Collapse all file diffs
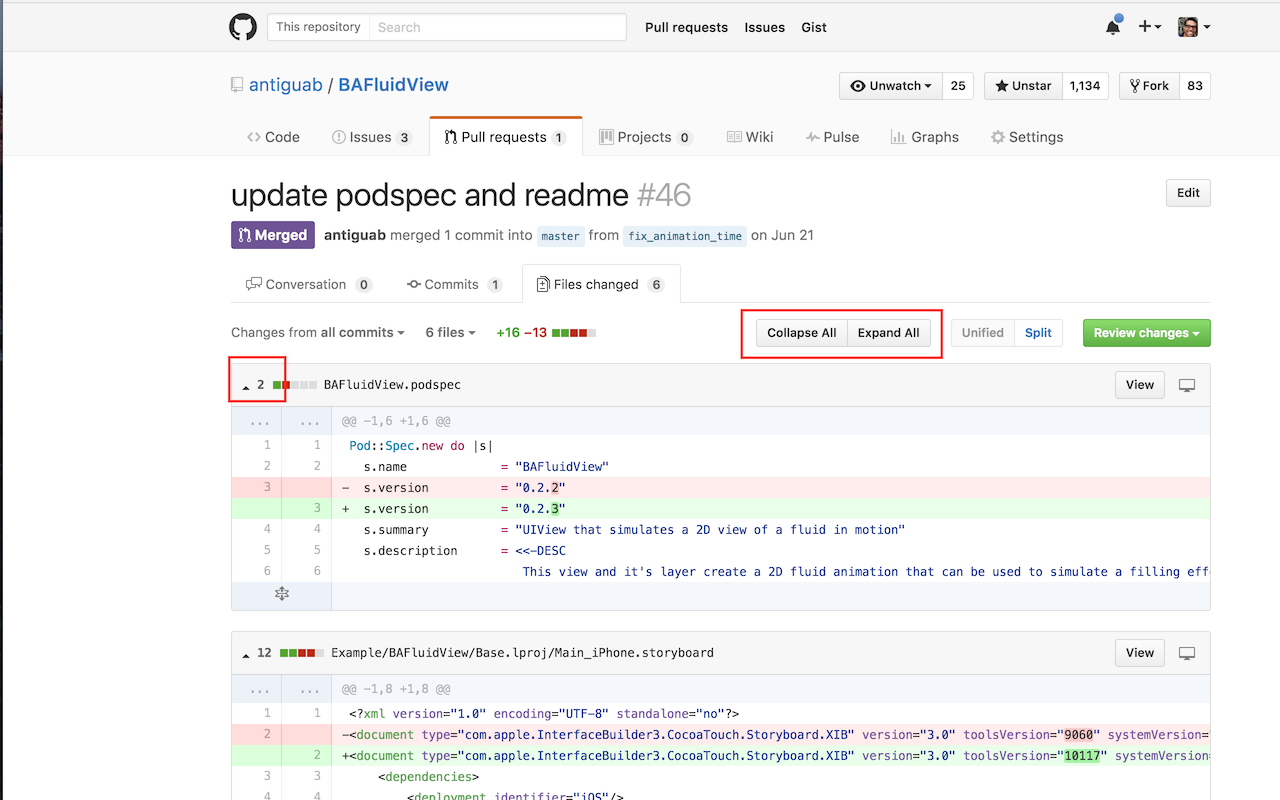 tap(801, 333)
